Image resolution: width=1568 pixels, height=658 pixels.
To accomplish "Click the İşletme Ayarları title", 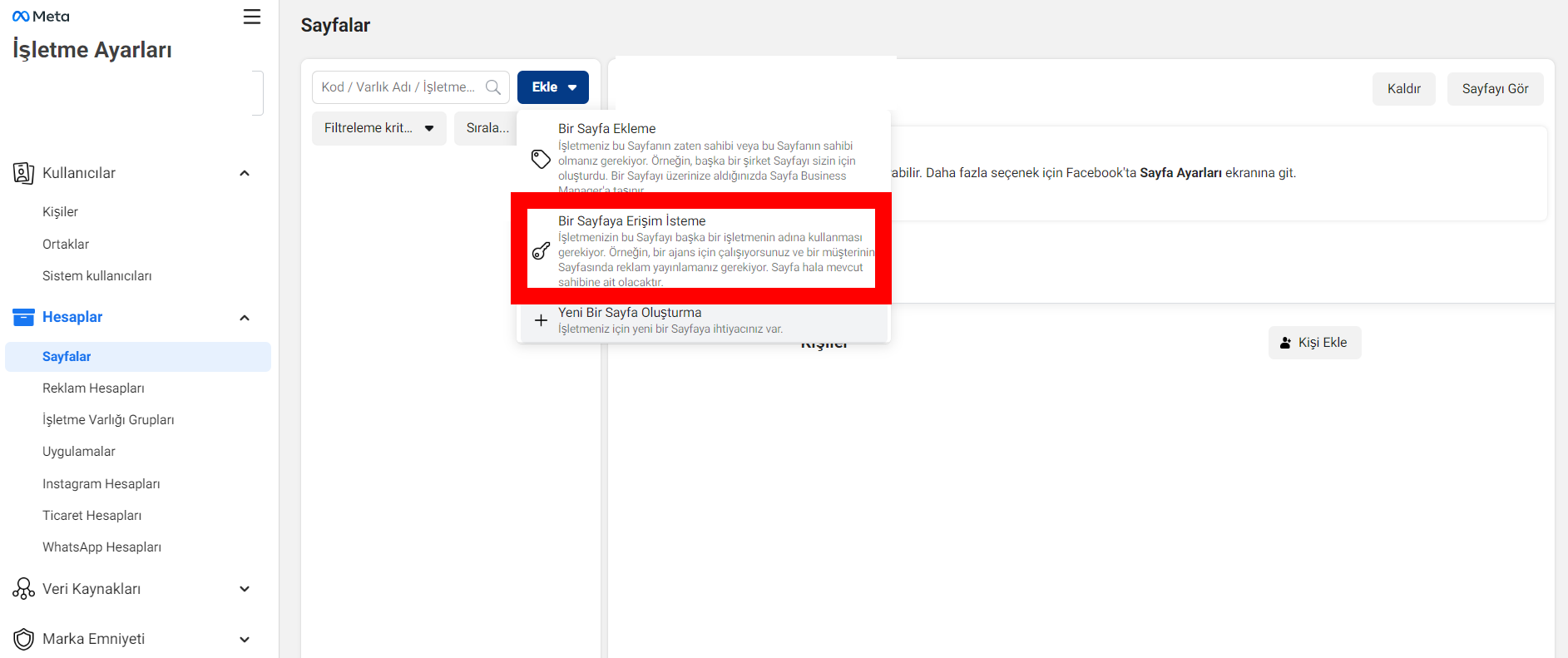I will click(92, 50).
